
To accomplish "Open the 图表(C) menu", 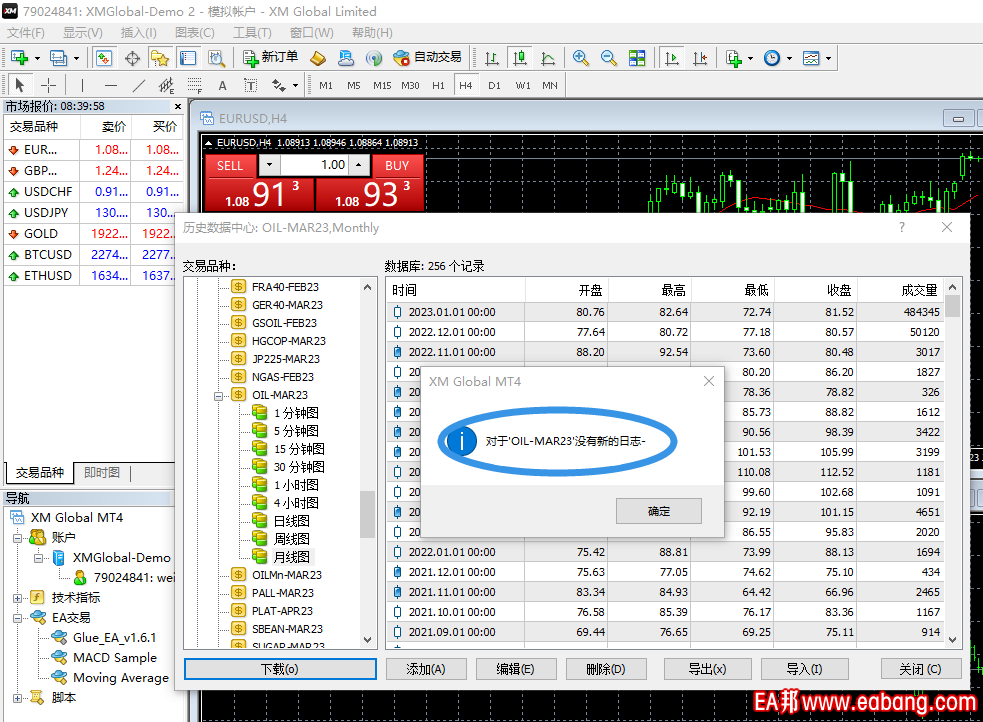I will pyautogui.click(x=195, y=33).
